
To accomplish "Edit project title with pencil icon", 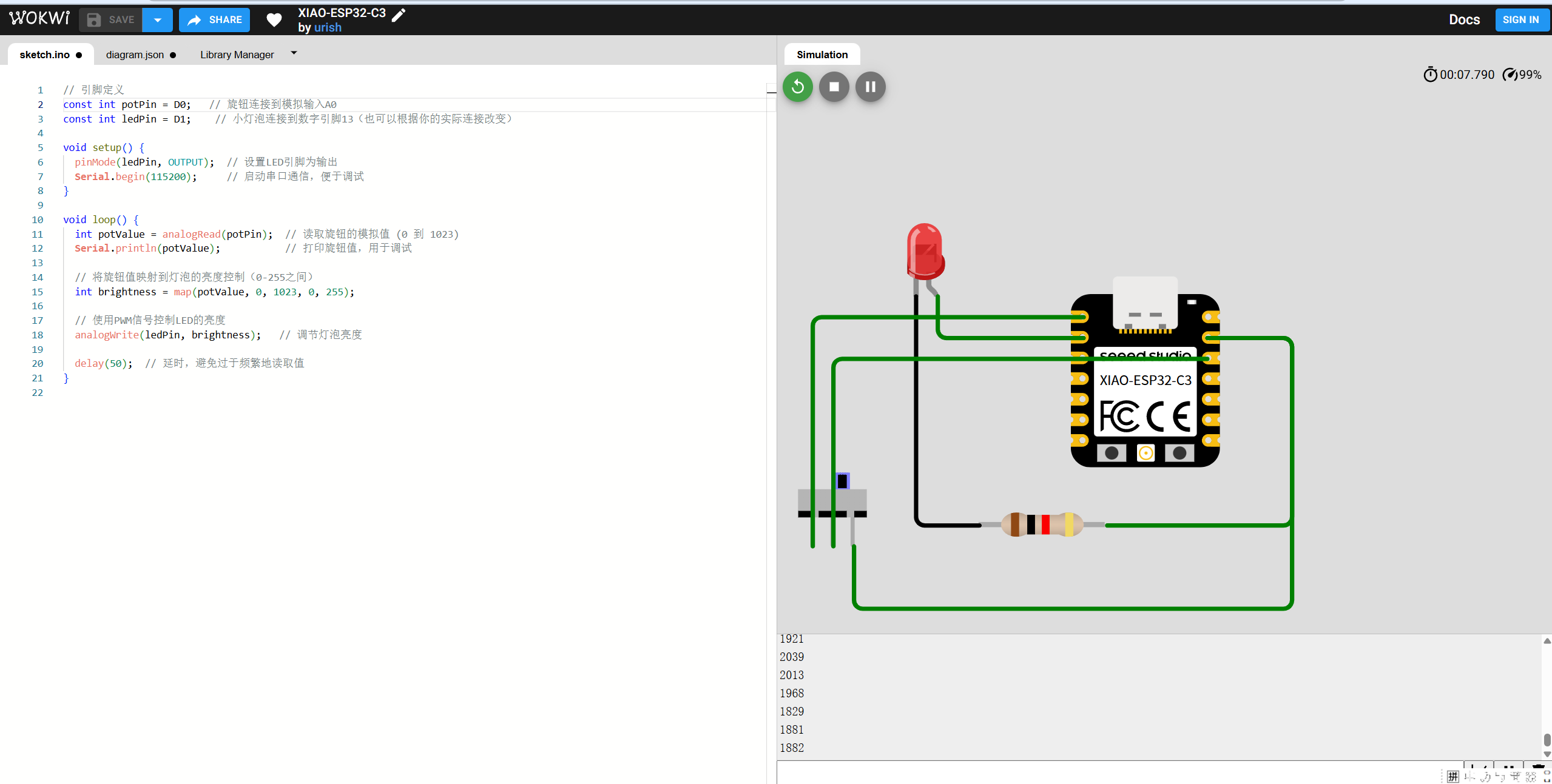I will point(399,15).
